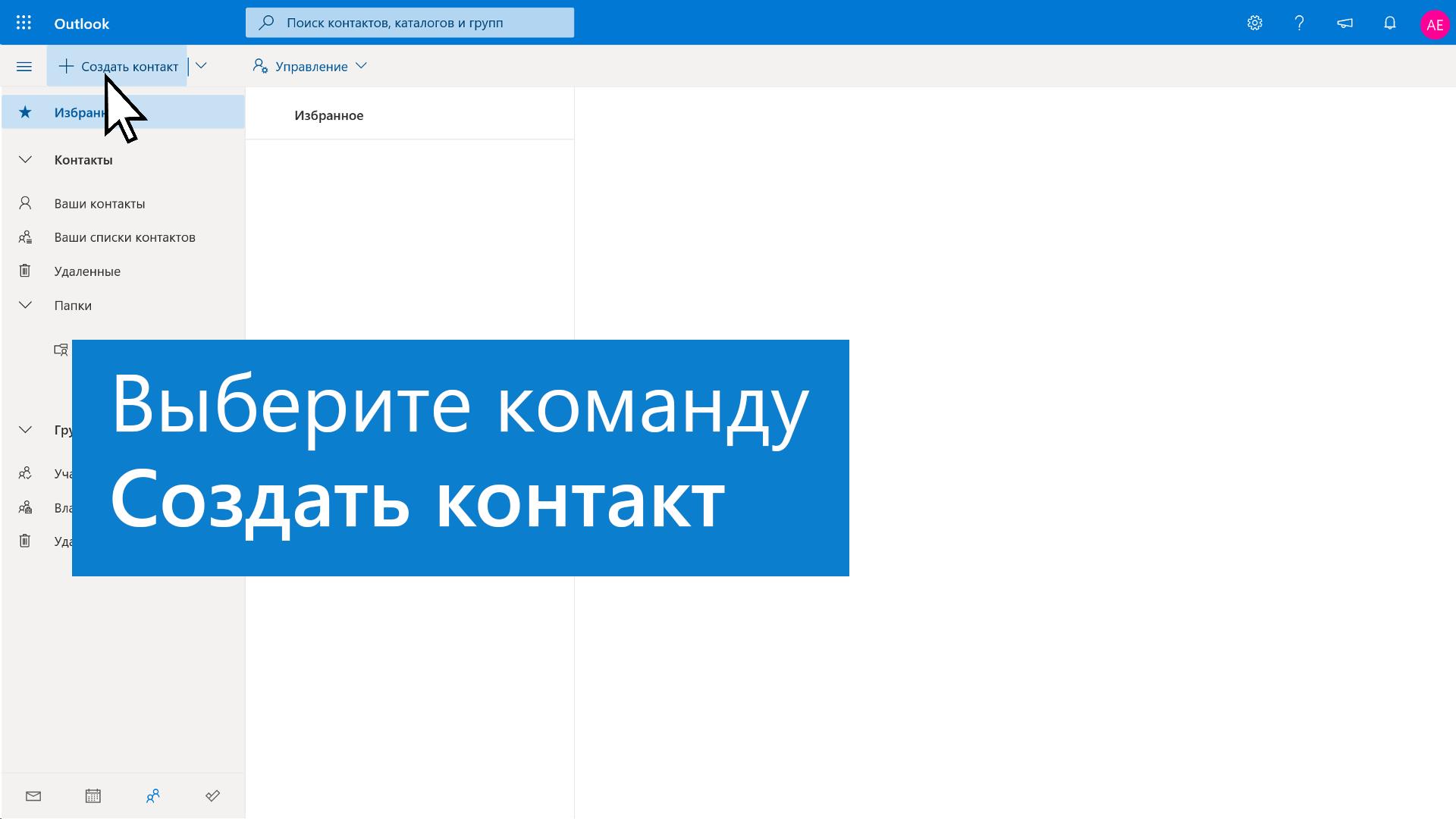Click the search magnifier icon
Screen dimensions: 1456x819
pyautogui.click(x=266, y=23)
